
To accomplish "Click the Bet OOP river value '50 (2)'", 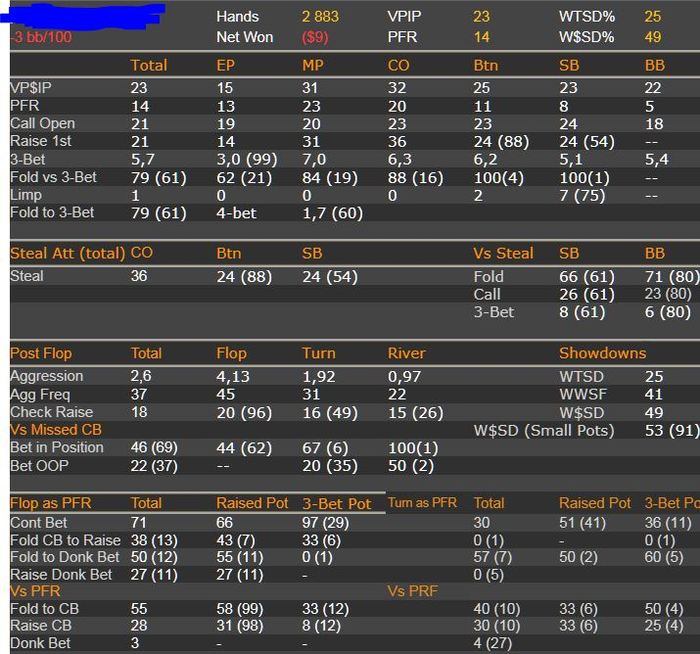I will pyautogui.click(x=411, y=466).
